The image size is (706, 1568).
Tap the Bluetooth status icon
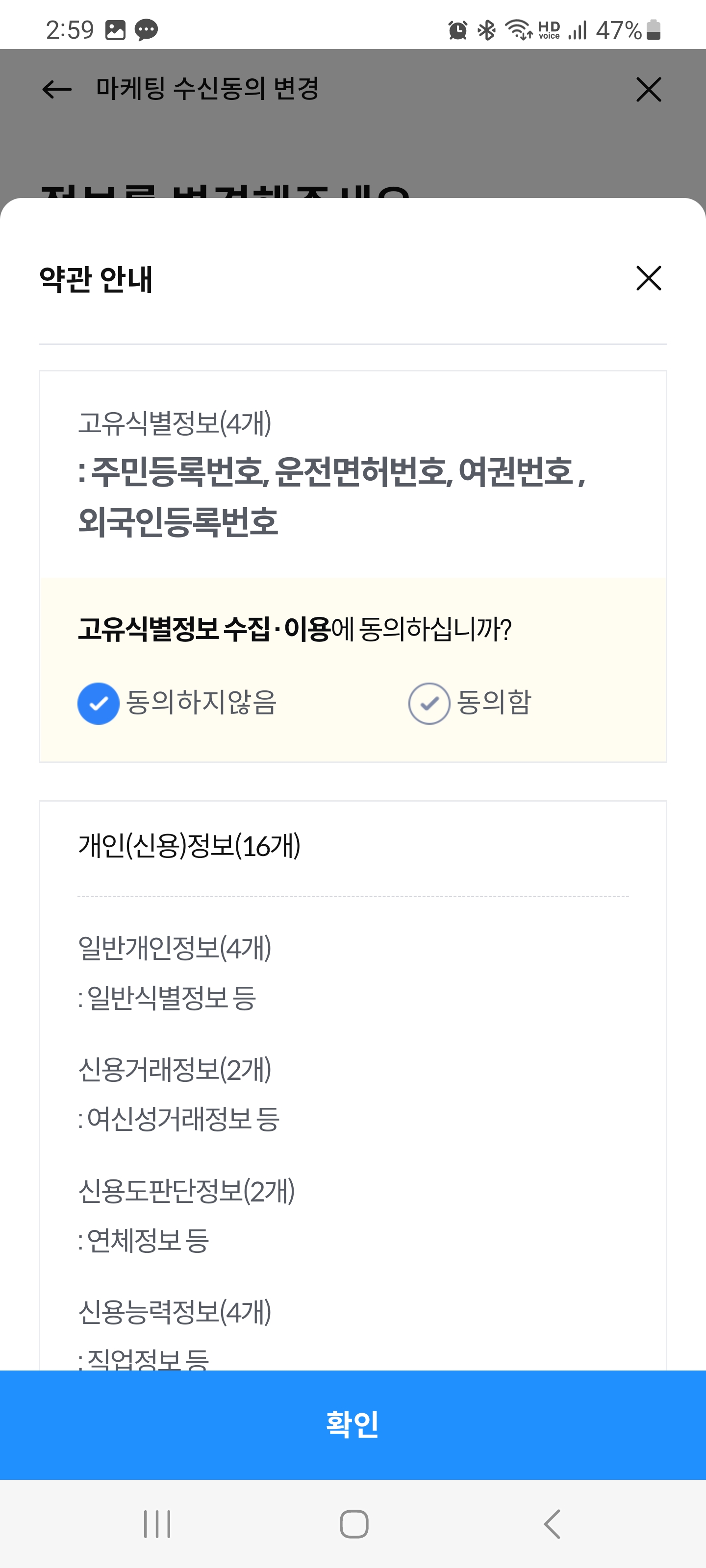tap(487, 30)
